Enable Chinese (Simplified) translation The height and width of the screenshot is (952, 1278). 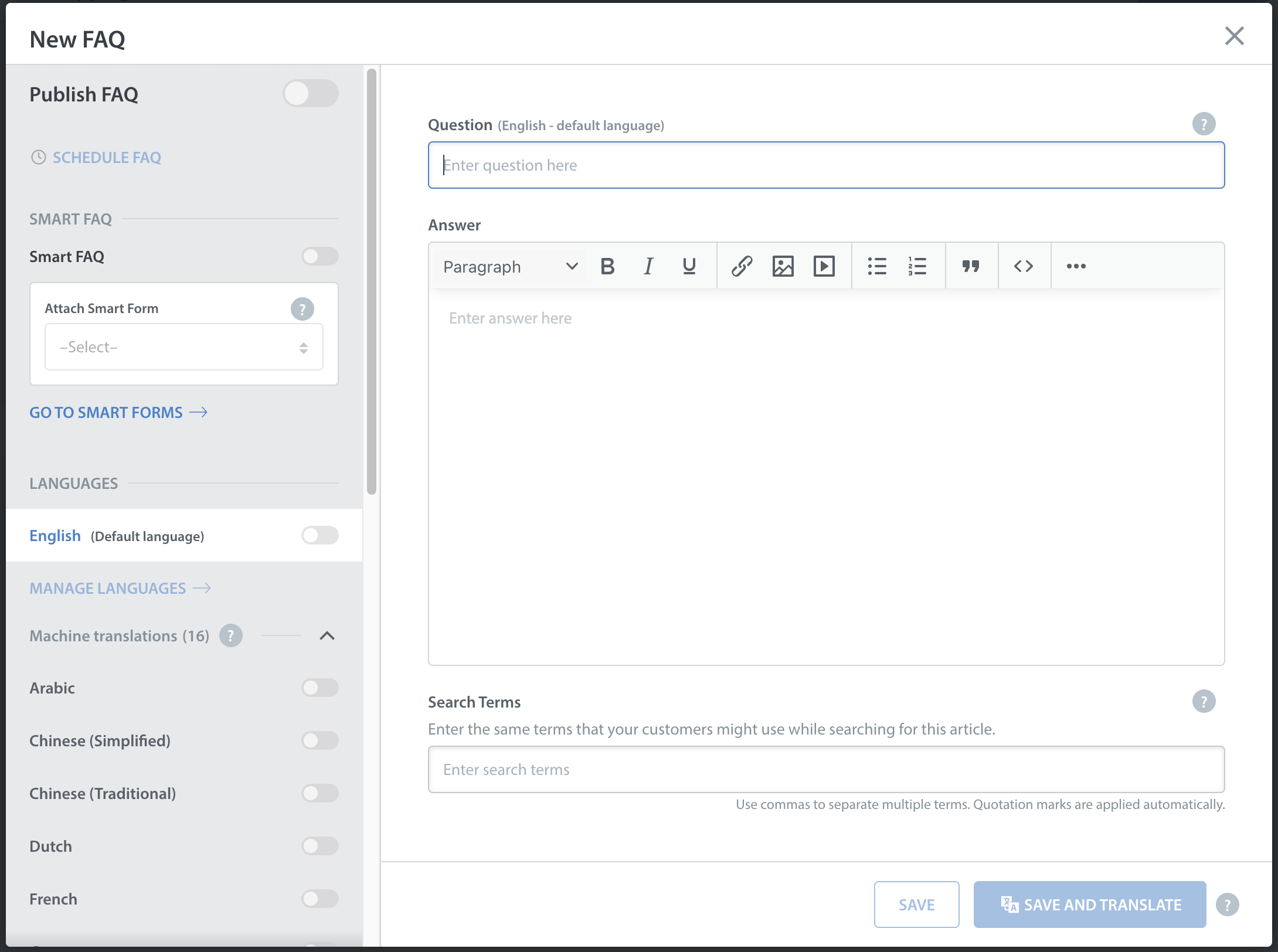[320, 740]
